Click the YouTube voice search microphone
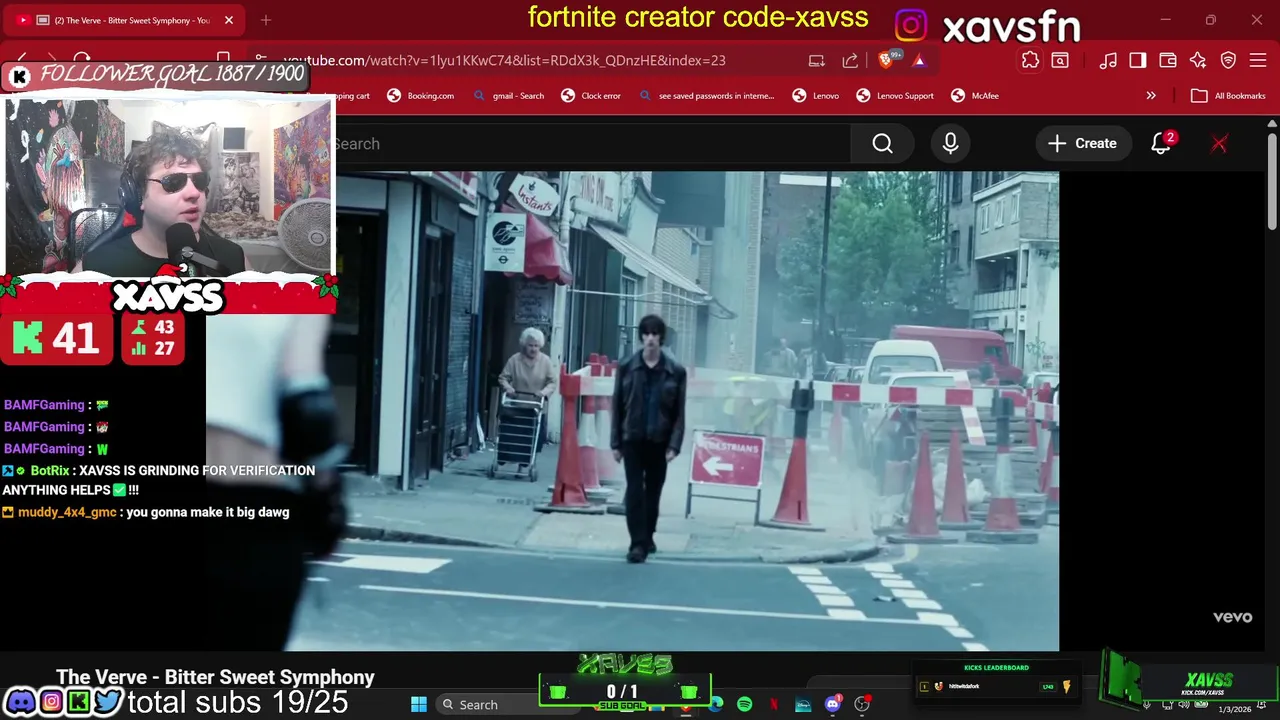 pos(950,143)
